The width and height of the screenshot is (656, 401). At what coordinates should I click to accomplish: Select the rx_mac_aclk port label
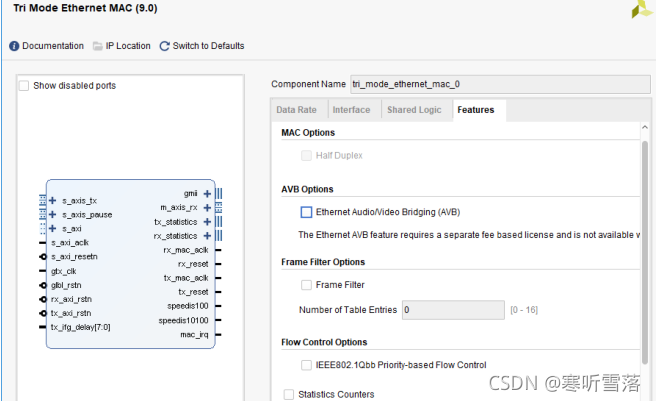tap(186, 250)
